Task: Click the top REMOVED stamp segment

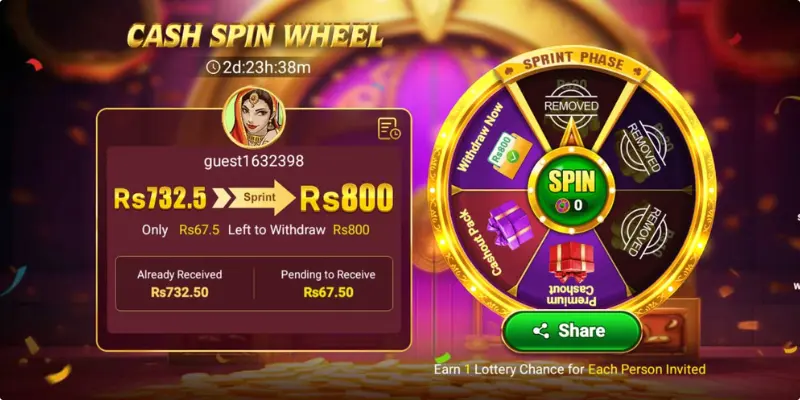Action: [571, 106]
